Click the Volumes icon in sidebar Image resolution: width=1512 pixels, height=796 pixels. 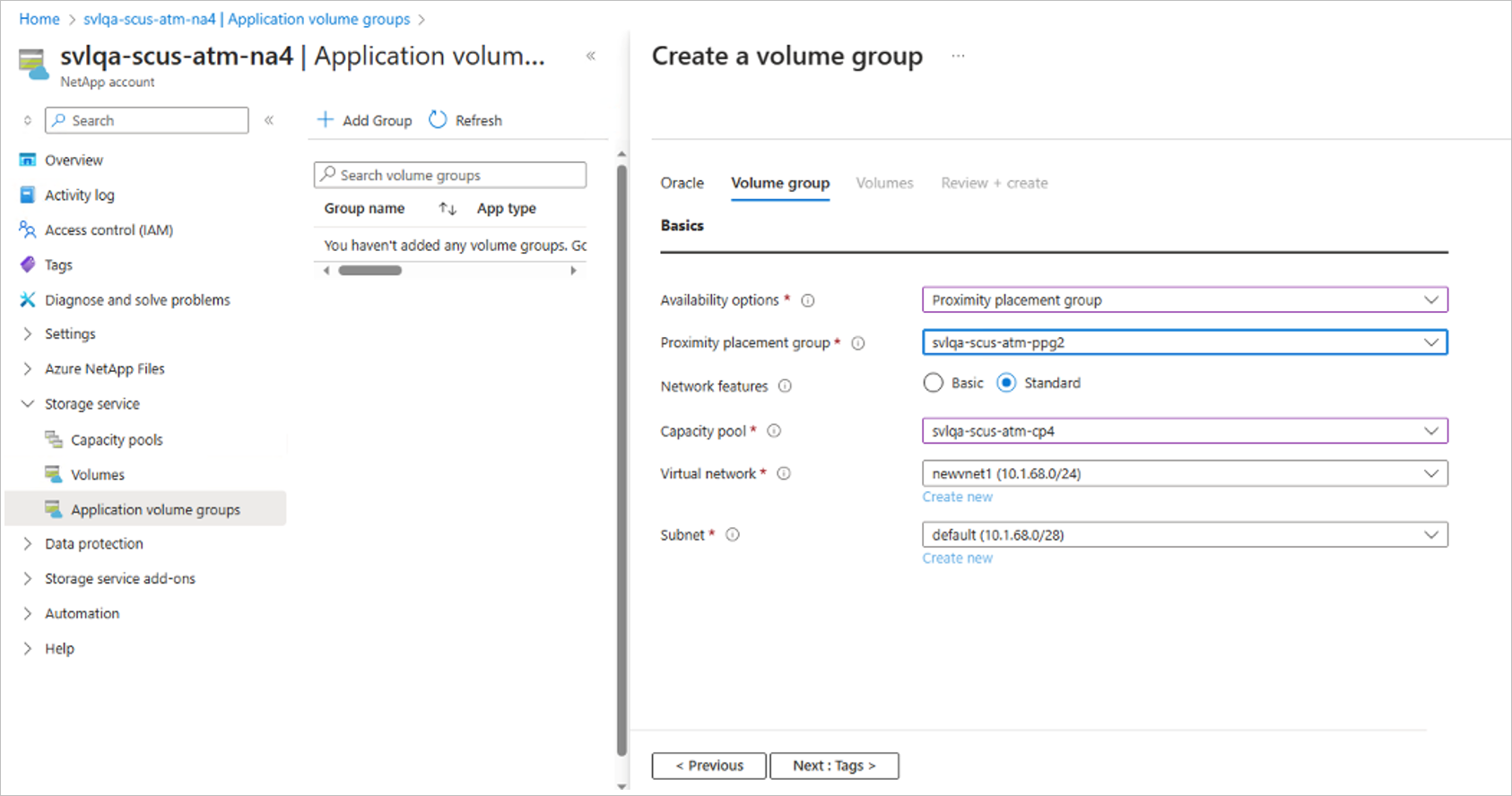tap(54, 474)
